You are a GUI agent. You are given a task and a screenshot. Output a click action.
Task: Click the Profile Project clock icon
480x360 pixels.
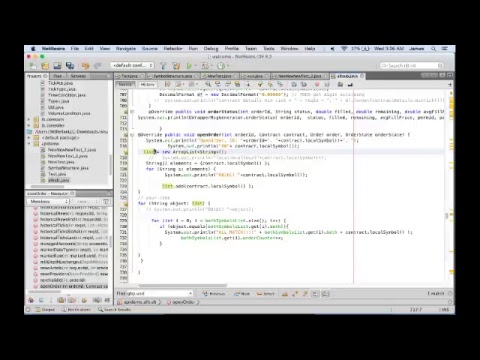point(220,66)
